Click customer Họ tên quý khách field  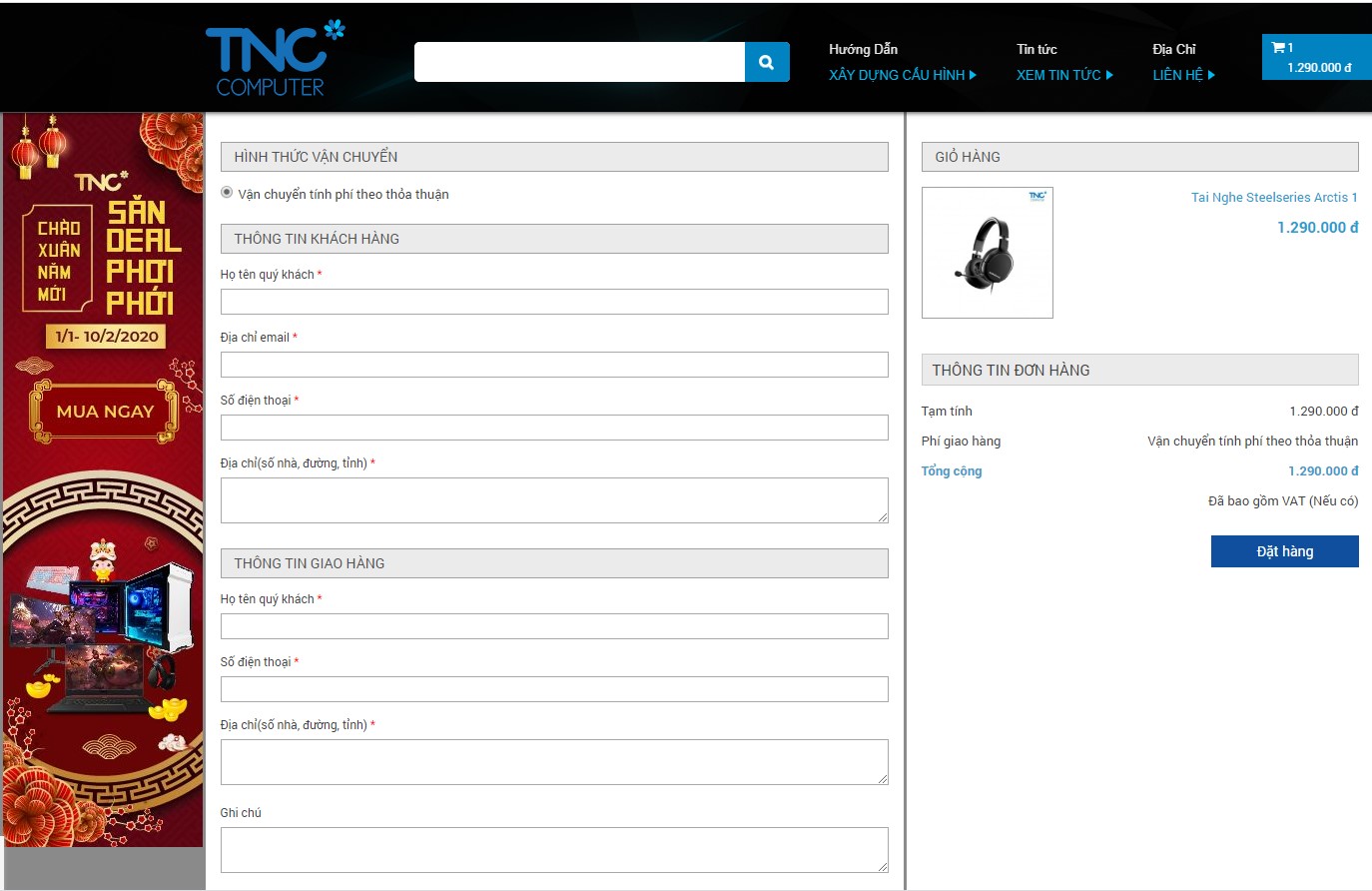(x=554, y=302)
